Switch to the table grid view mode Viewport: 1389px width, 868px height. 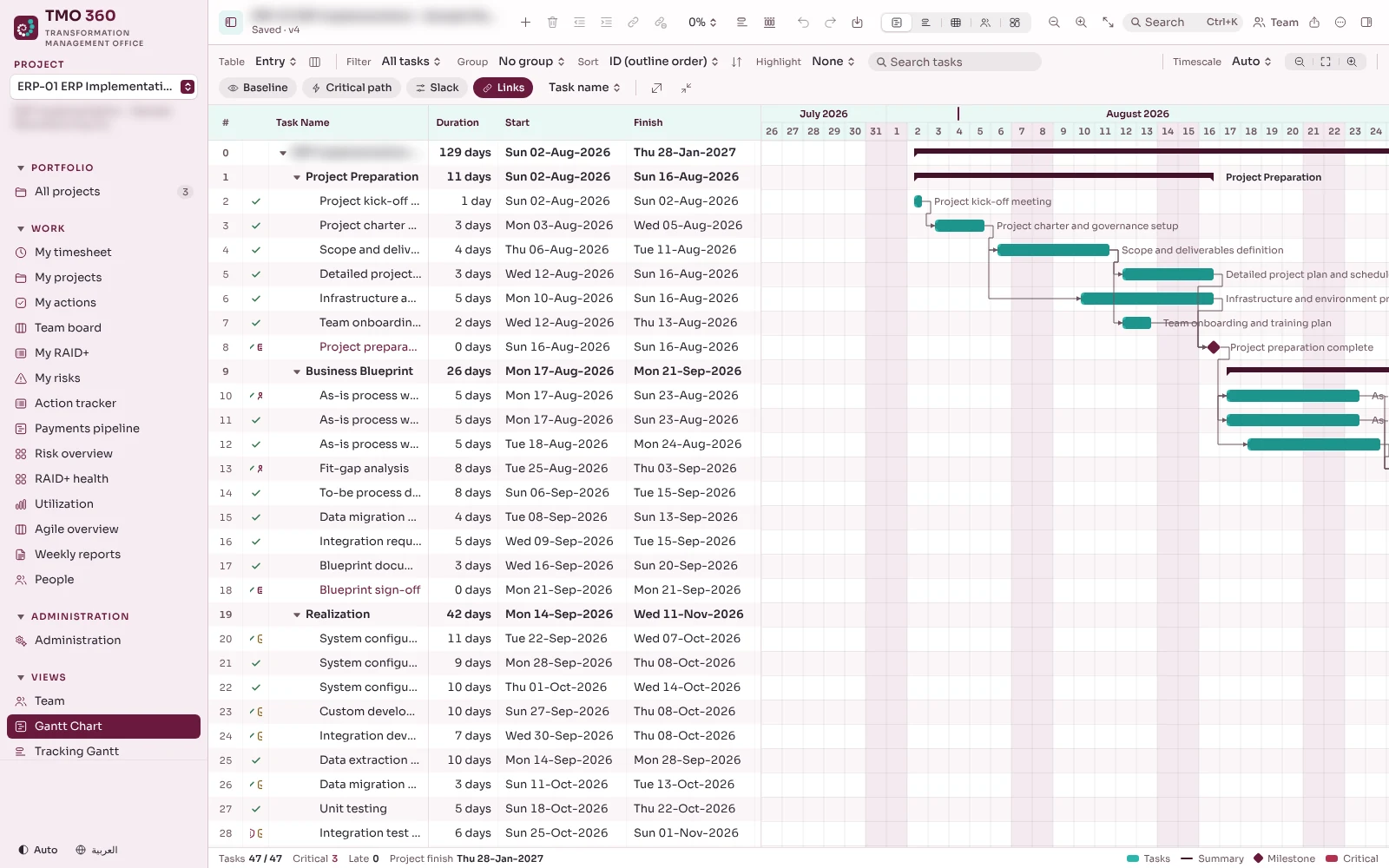[x=956, y=23]
